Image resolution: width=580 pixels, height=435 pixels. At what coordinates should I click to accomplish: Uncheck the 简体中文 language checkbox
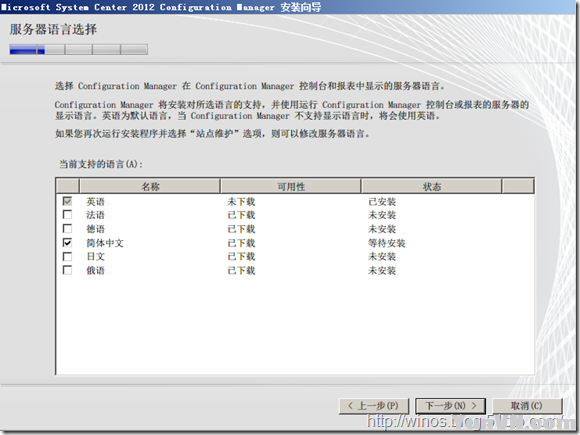pos(67,243)
